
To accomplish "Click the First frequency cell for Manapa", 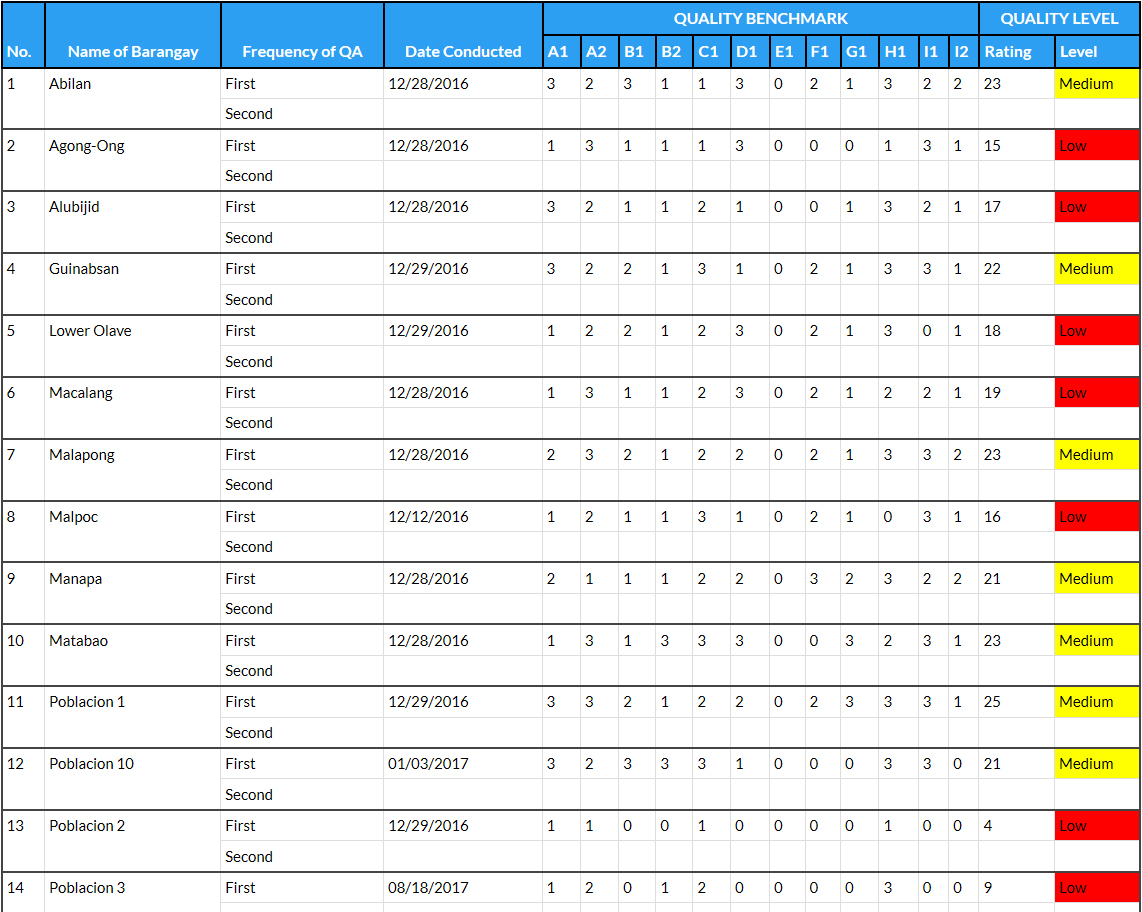I will click(302, 578).
